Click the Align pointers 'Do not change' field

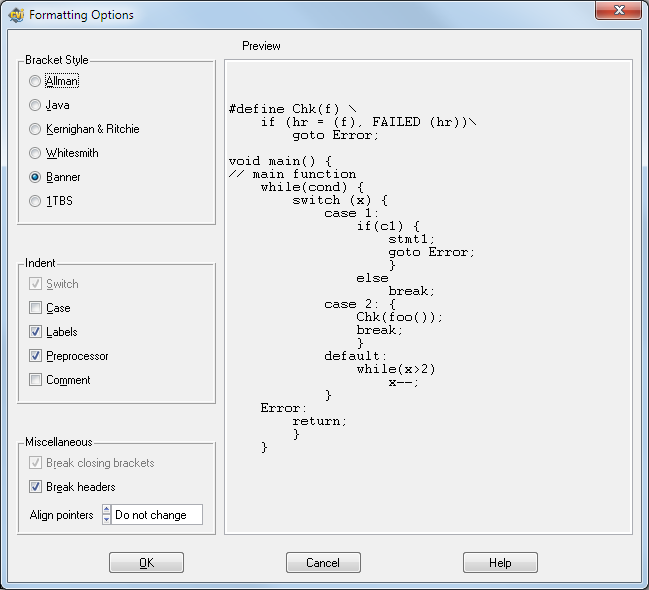(156, 515)
